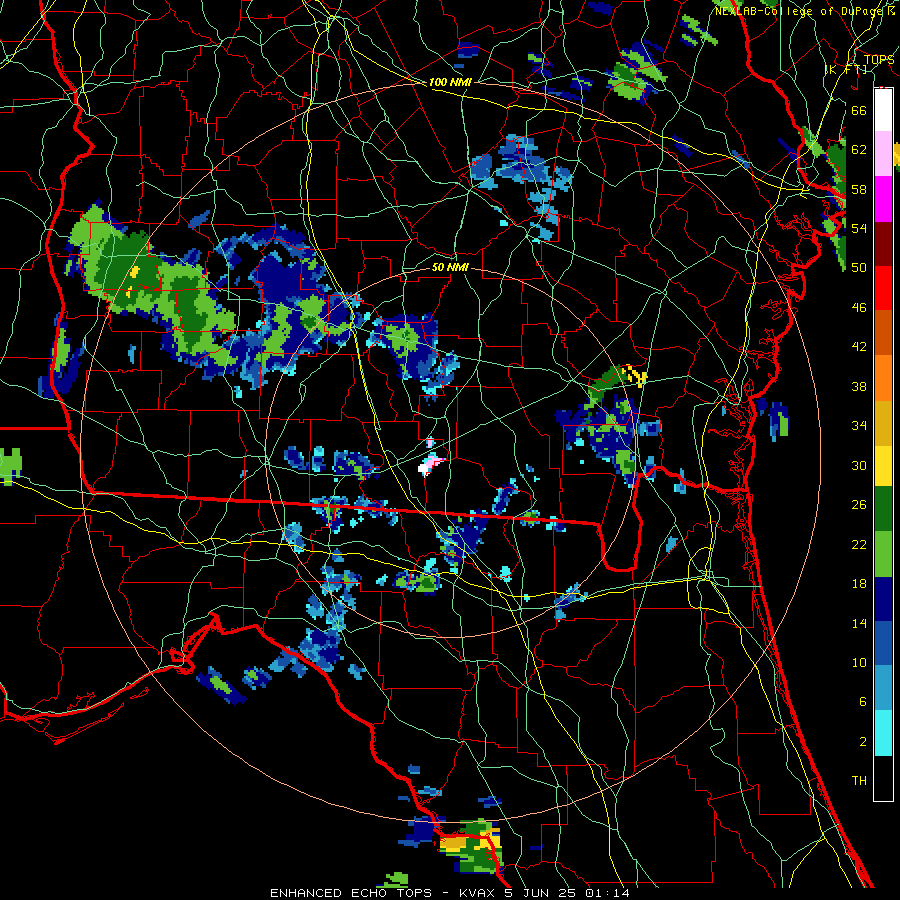900x900 pixels.
Task: Select legend value '22'
Action: click(x=859, y=545)
